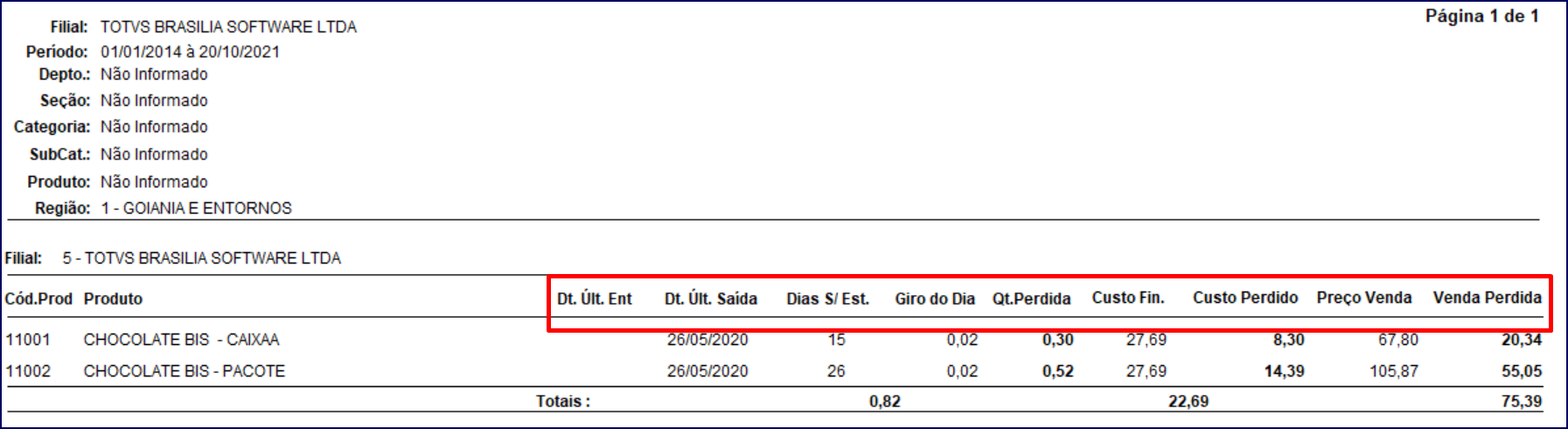
Task: Click lost quantity '0,30'
Action: pos(1057,340)
